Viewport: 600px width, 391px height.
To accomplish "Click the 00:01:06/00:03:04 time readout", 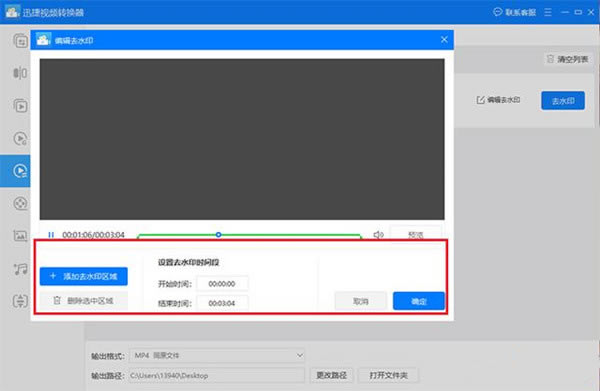I will click(93, 235).
